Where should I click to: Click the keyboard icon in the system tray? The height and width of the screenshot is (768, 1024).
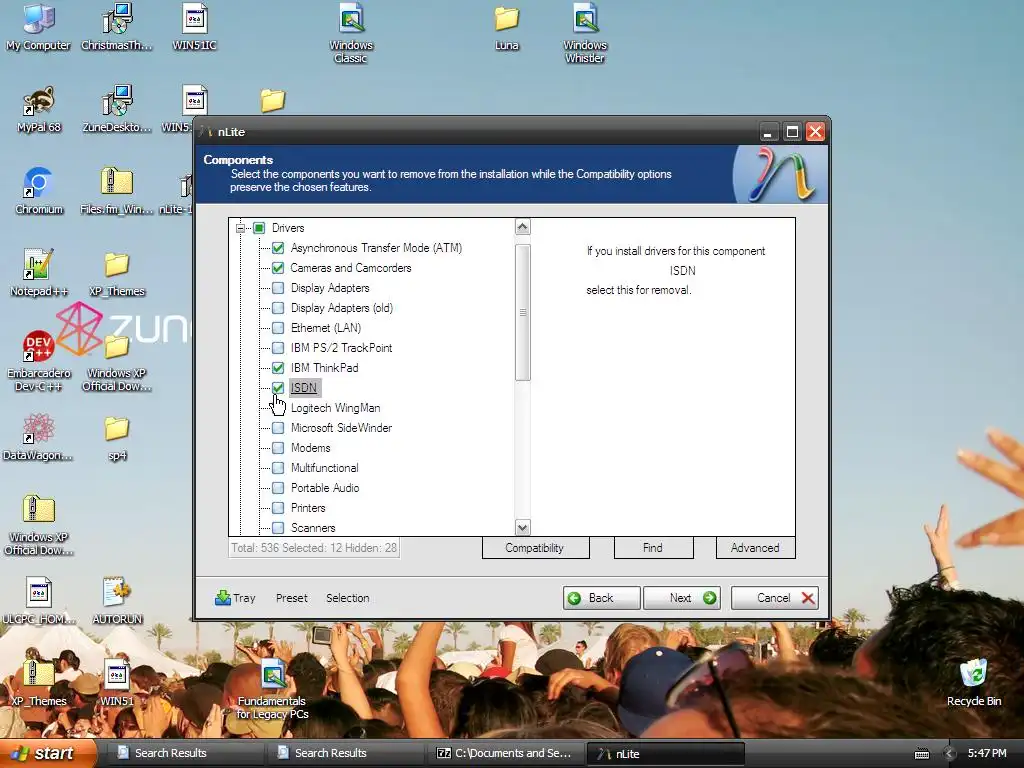coord(921,754)
